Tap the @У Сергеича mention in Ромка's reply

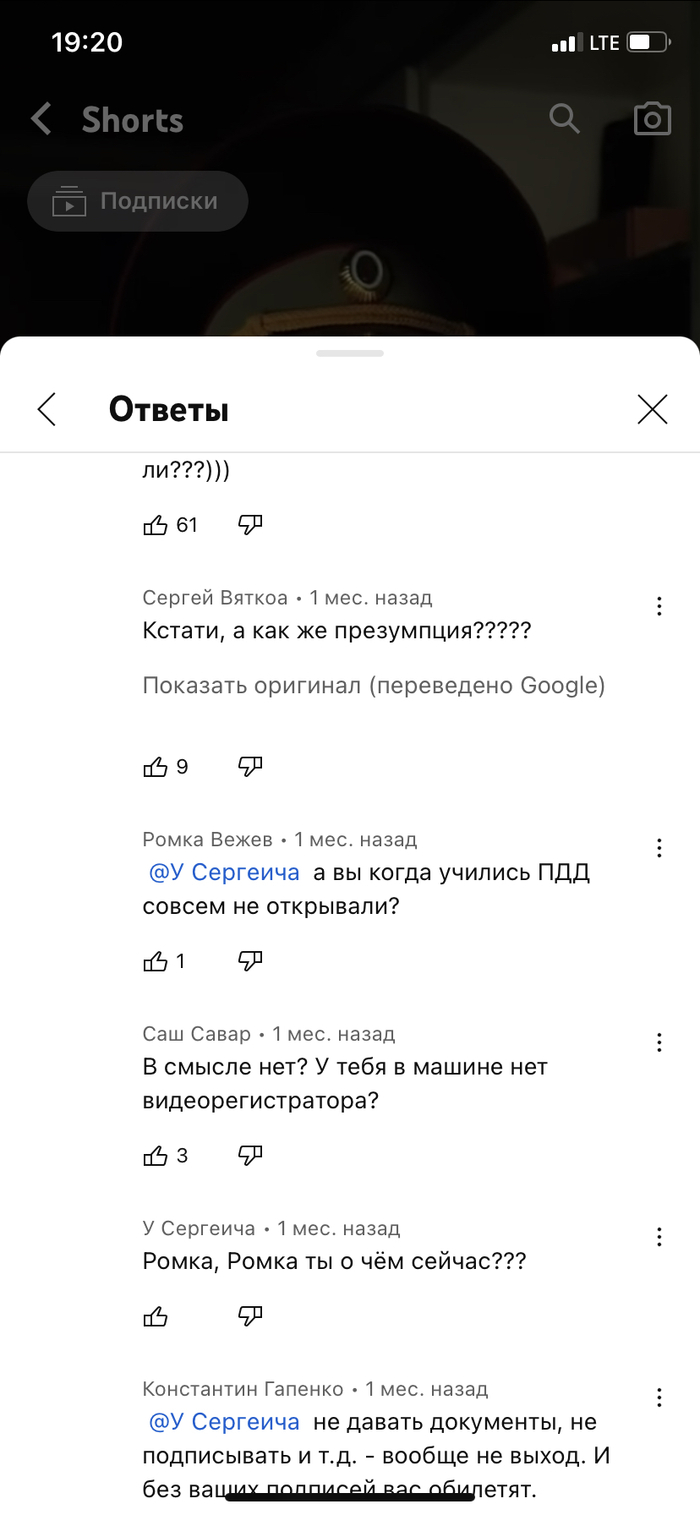pos(224,873)
